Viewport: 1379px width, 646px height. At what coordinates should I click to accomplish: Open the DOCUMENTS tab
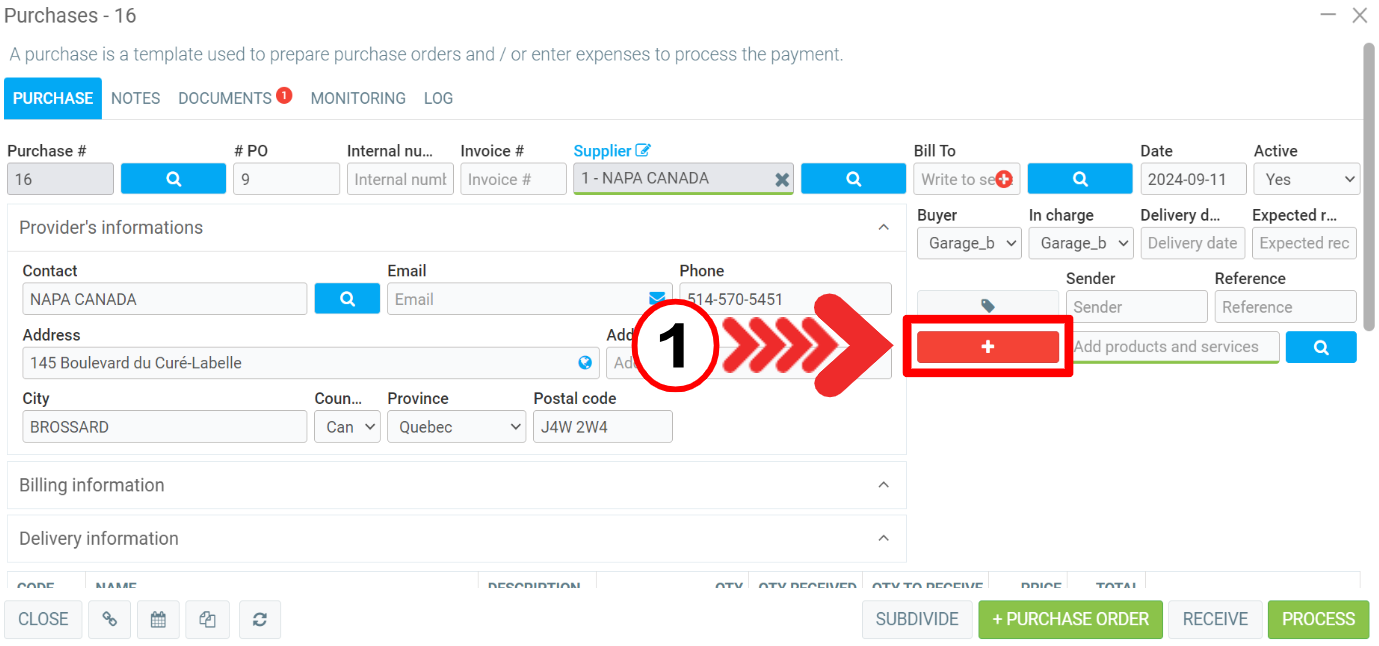pos(225,98)
